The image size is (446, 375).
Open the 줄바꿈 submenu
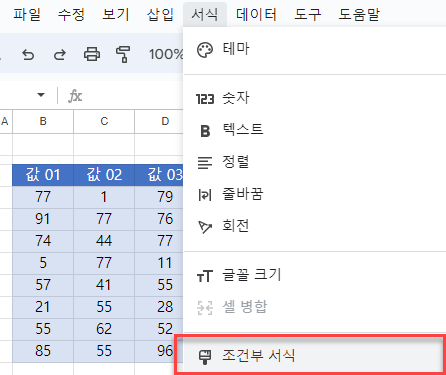315,195
